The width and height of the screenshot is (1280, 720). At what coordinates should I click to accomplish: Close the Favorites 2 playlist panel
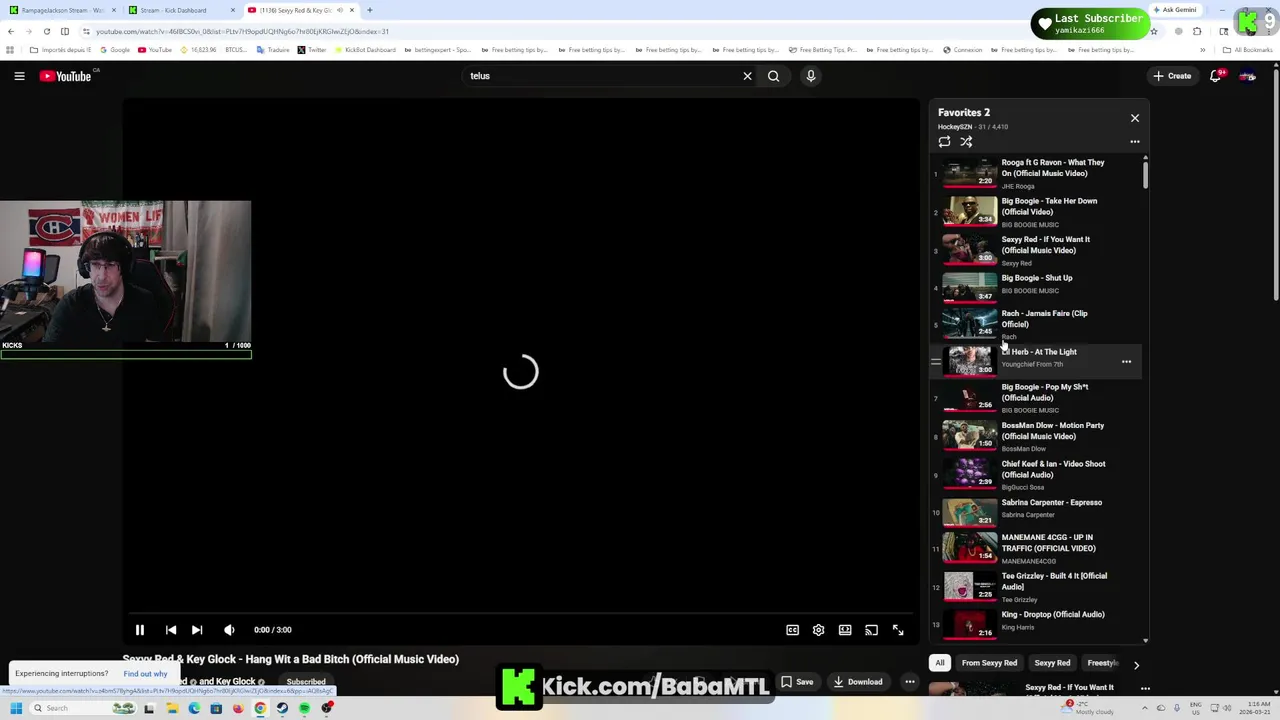click(x=1135, y=118)
